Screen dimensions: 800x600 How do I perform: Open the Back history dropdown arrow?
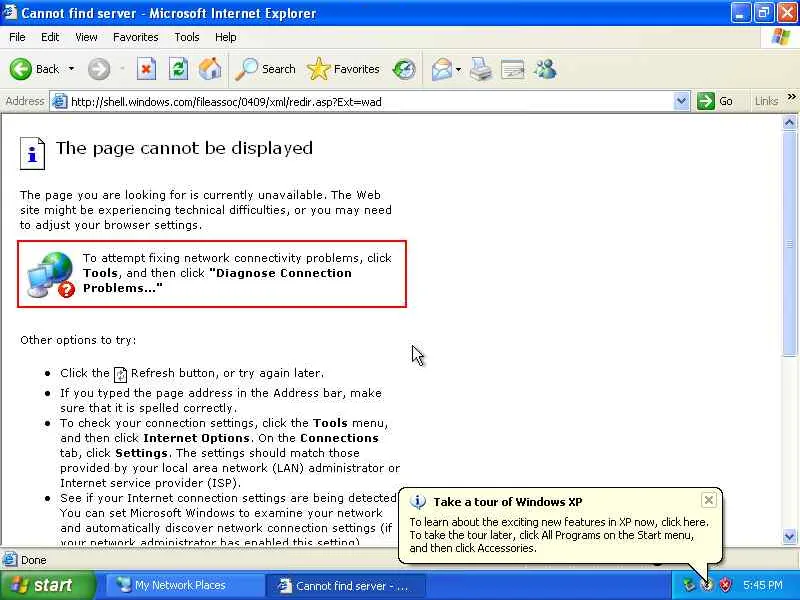[71, 69]
